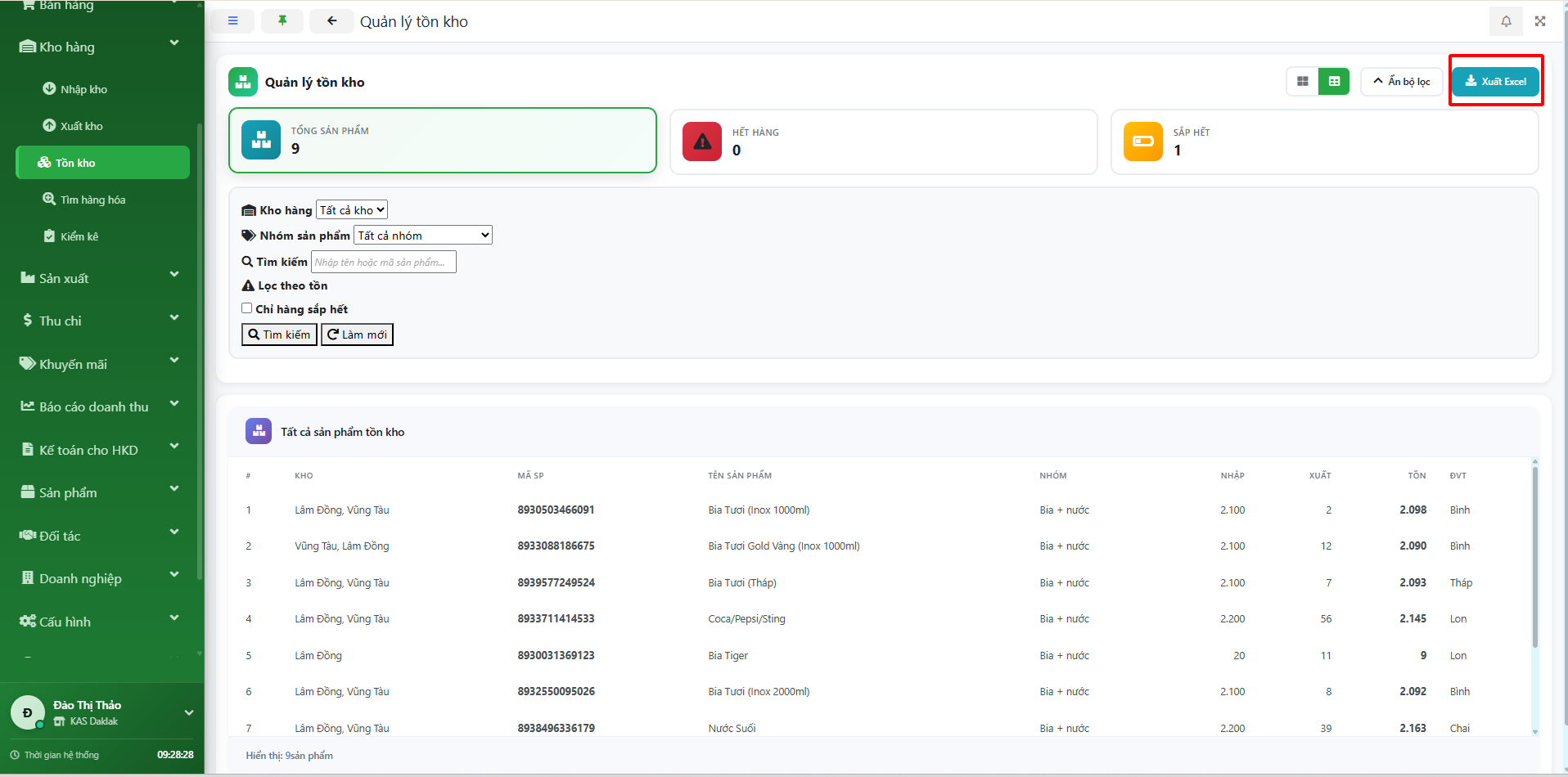Click the yellow low-stock battery icon
This screenshot has width=1568, height=777.
1142,141
